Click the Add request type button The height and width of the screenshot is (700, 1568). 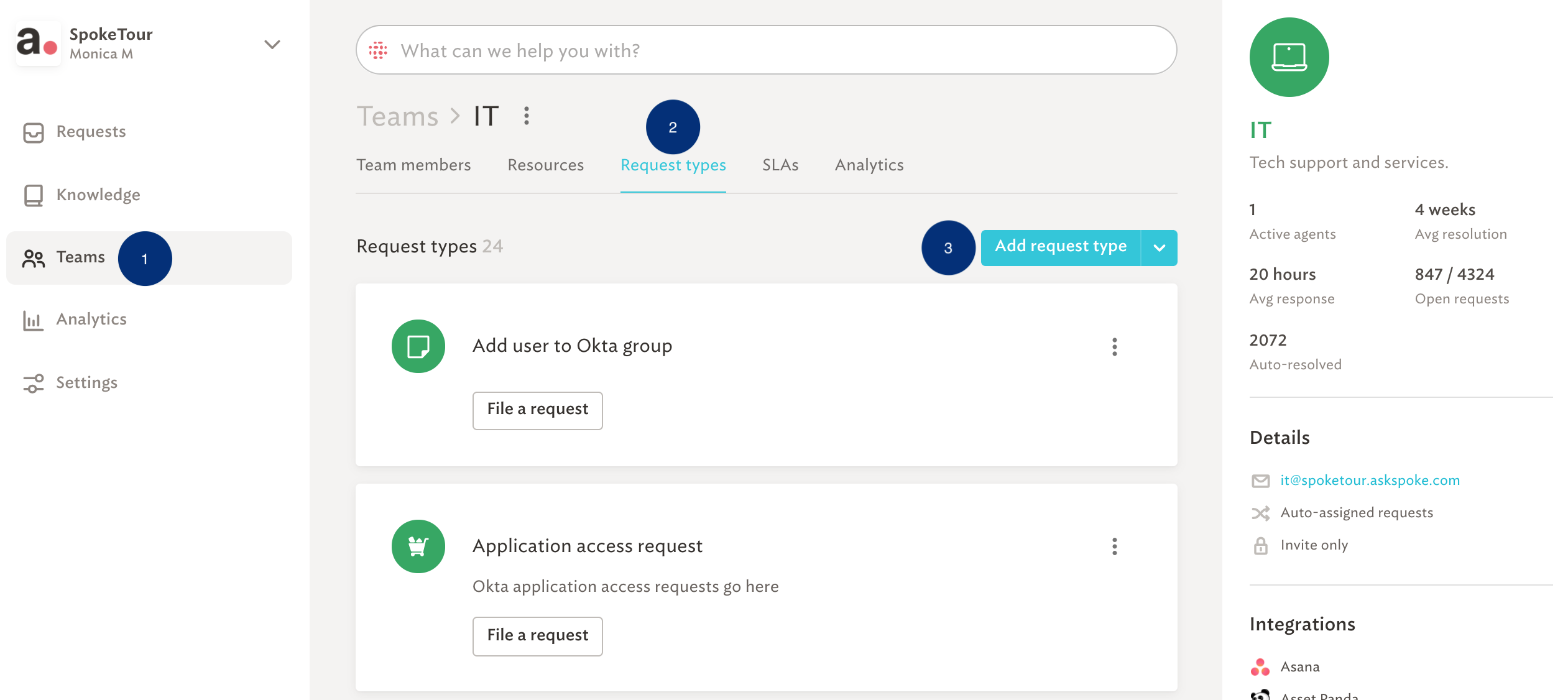pyautogui.click(x=1061, y=247)
